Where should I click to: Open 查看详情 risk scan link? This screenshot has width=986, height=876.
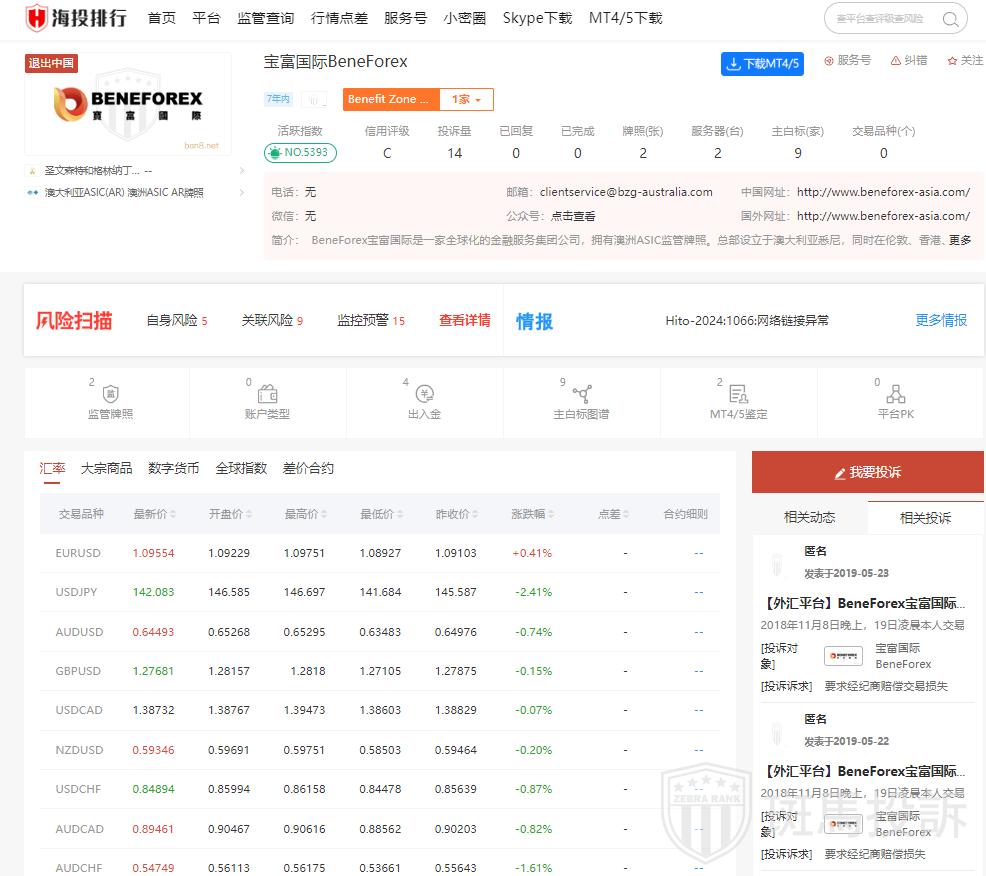[x=464, y=321]
